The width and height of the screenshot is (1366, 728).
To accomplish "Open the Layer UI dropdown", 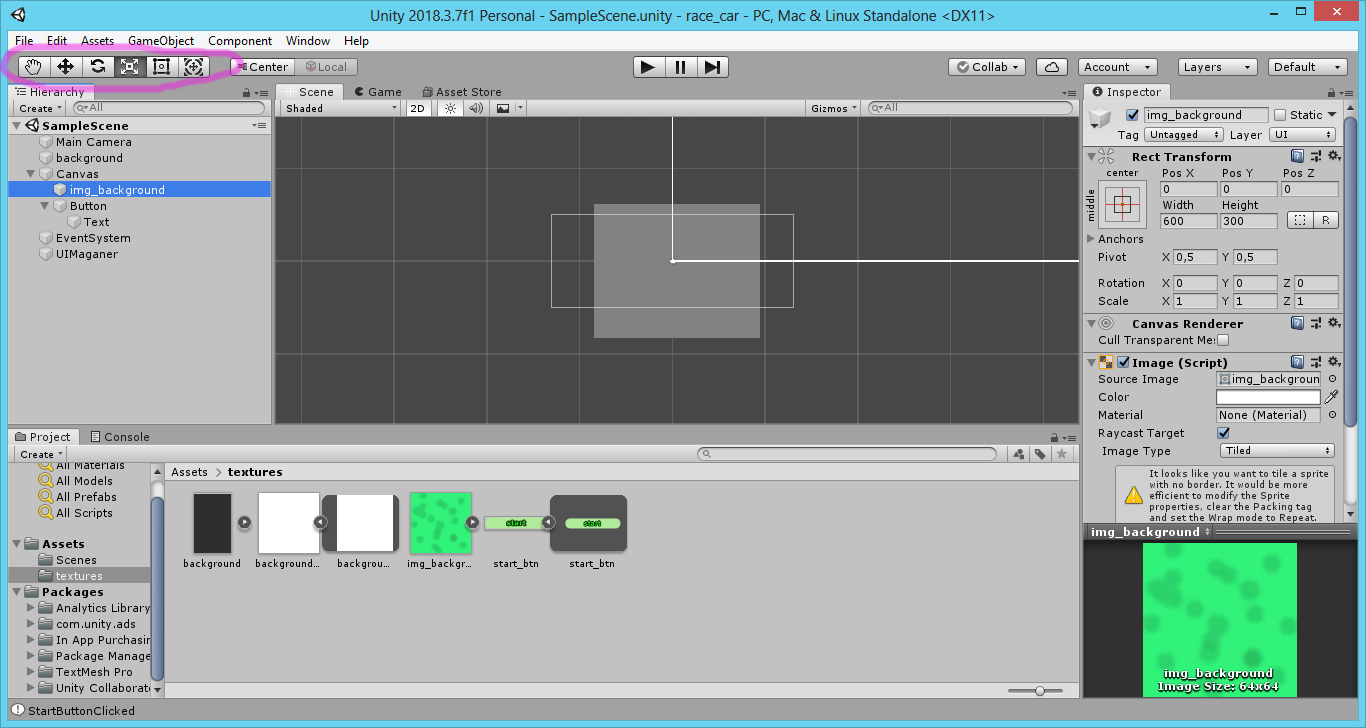I will [1302, 135].
